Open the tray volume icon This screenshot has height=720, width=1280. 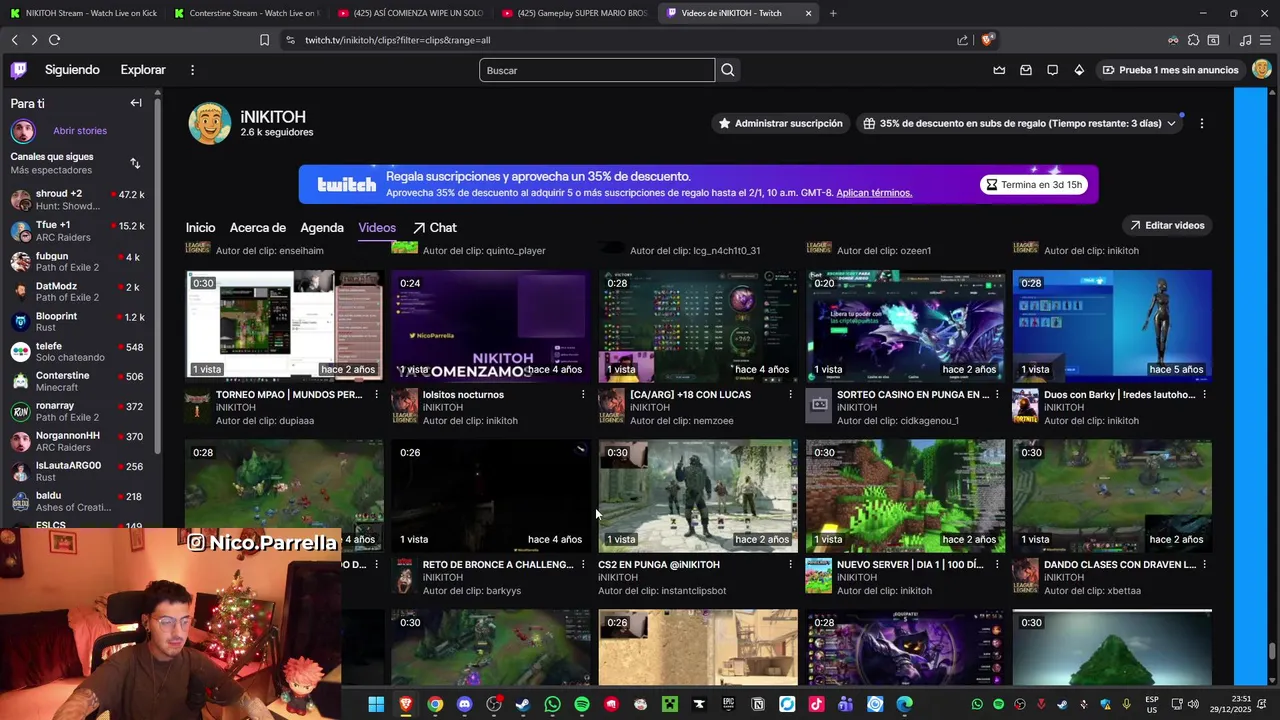(x=1193, y=704)
